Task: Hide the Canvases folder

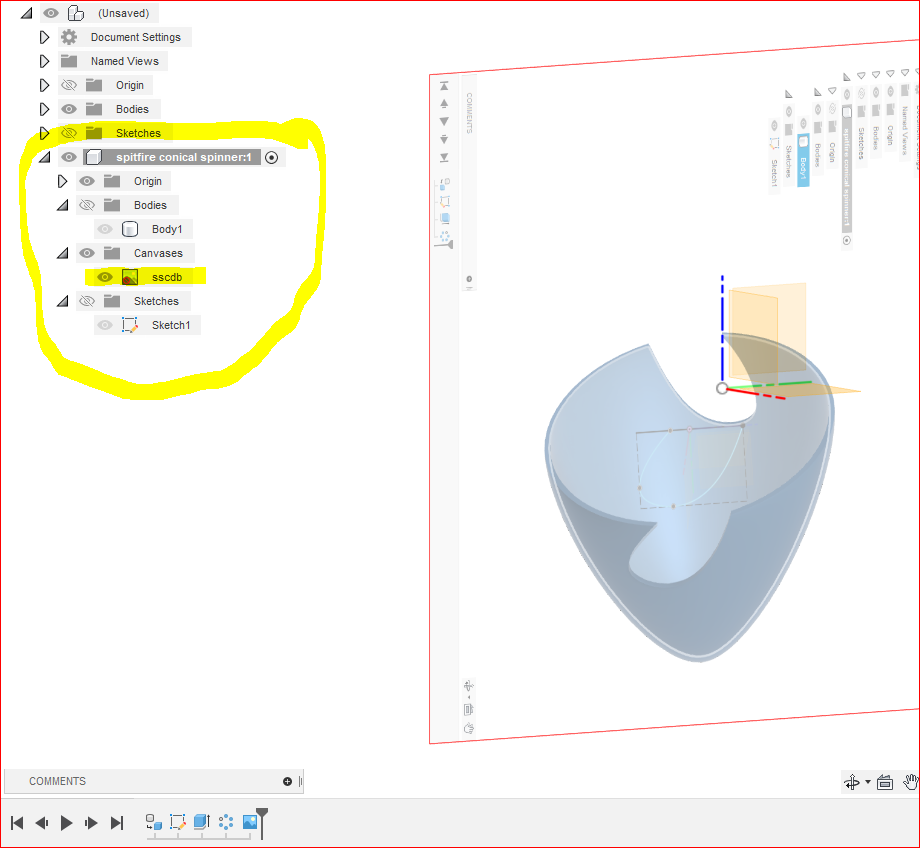Action: tap(87, 253)
